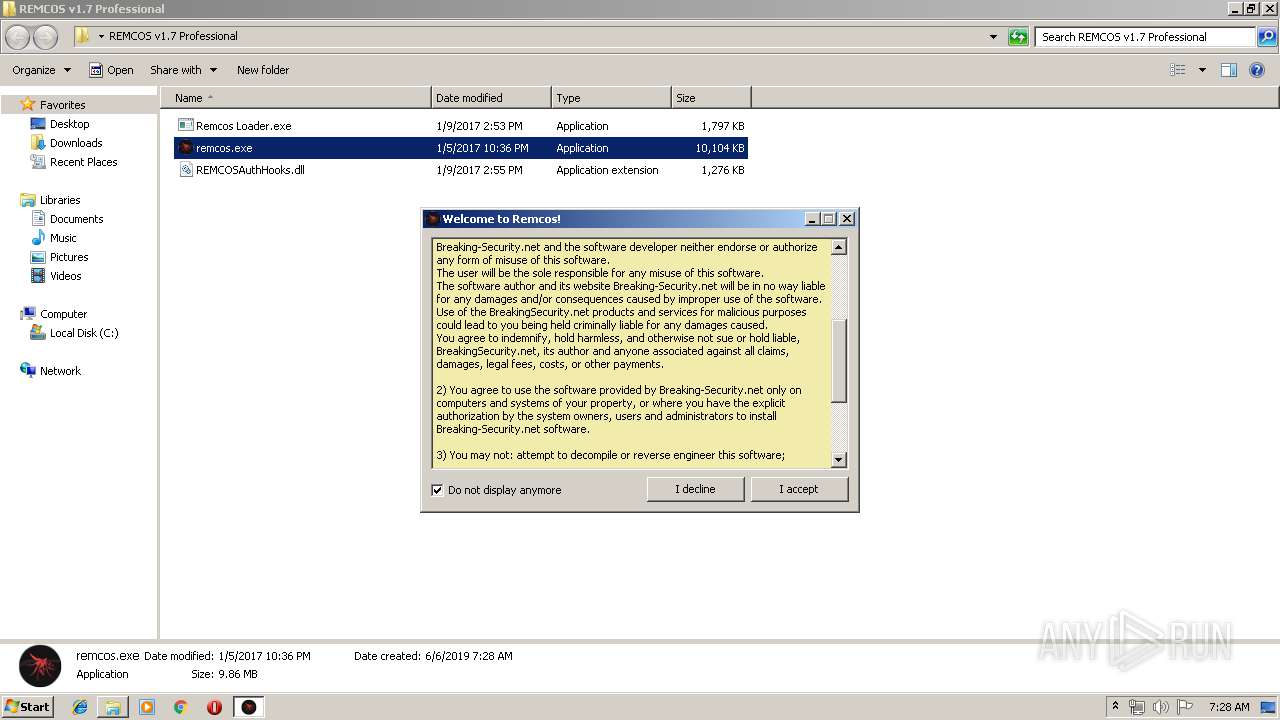Select the 1,797 KB size cell

coord(723,126)
